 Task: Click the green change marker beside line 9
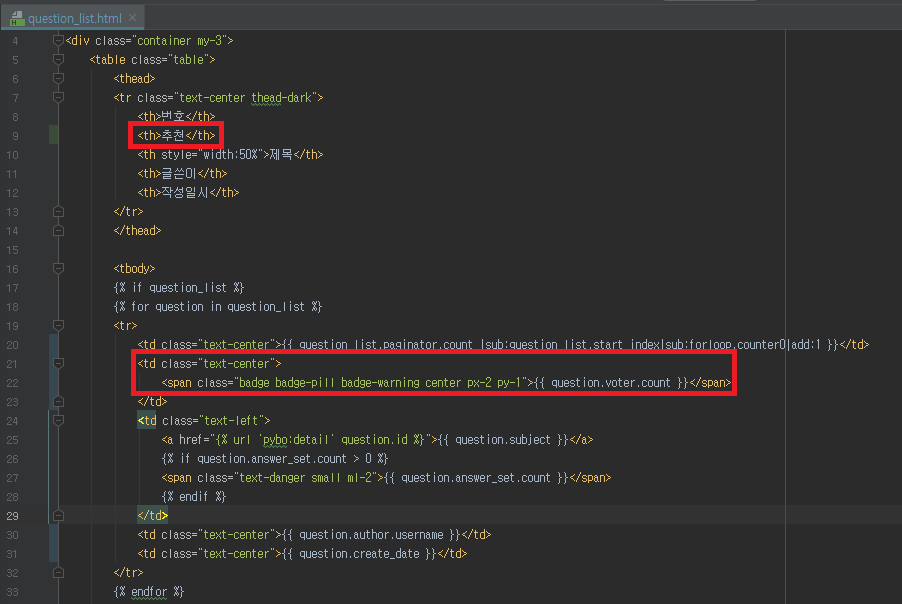tap(53, 135)
